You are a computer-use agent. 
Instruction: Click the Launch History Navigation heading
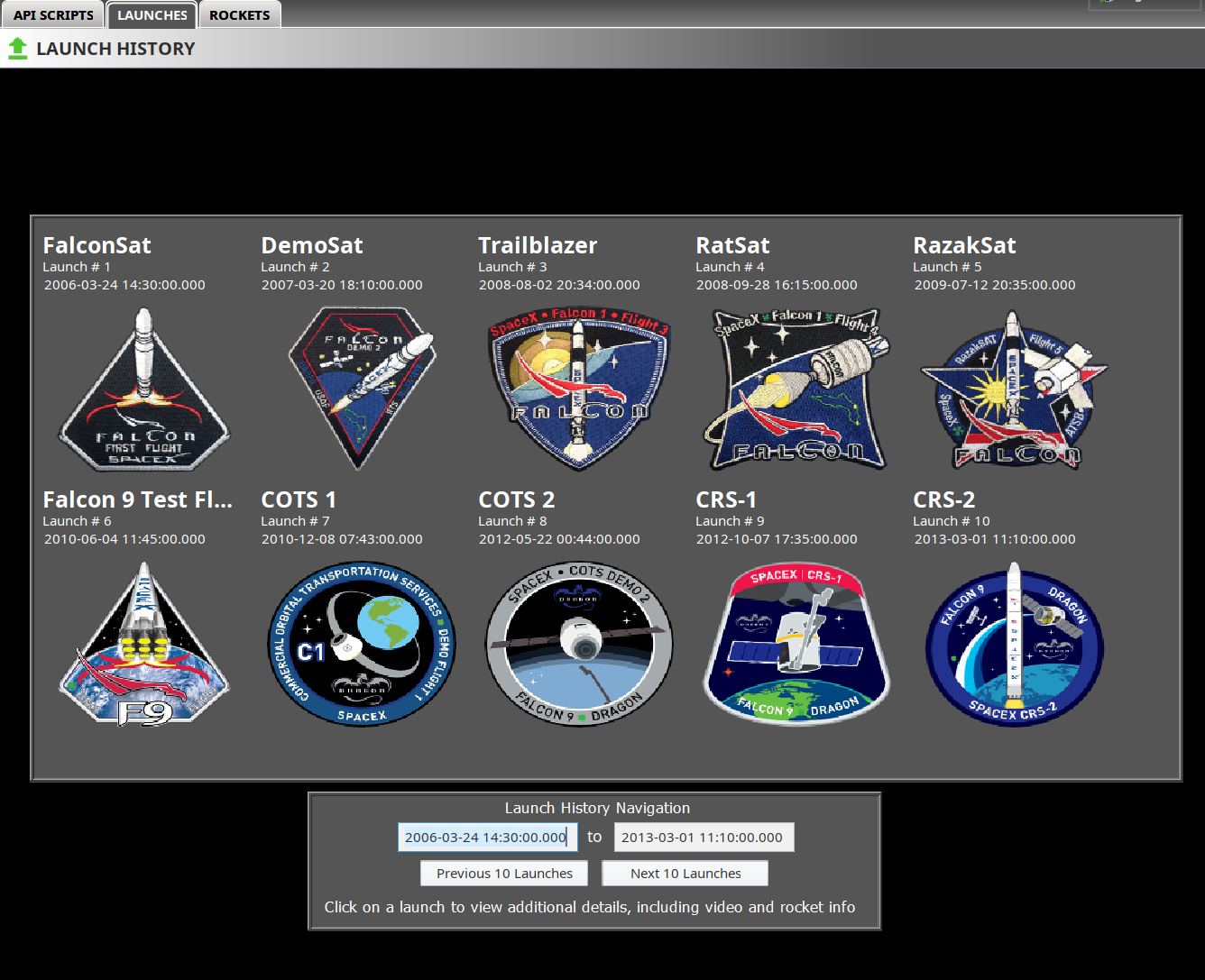tap(597, 808)
